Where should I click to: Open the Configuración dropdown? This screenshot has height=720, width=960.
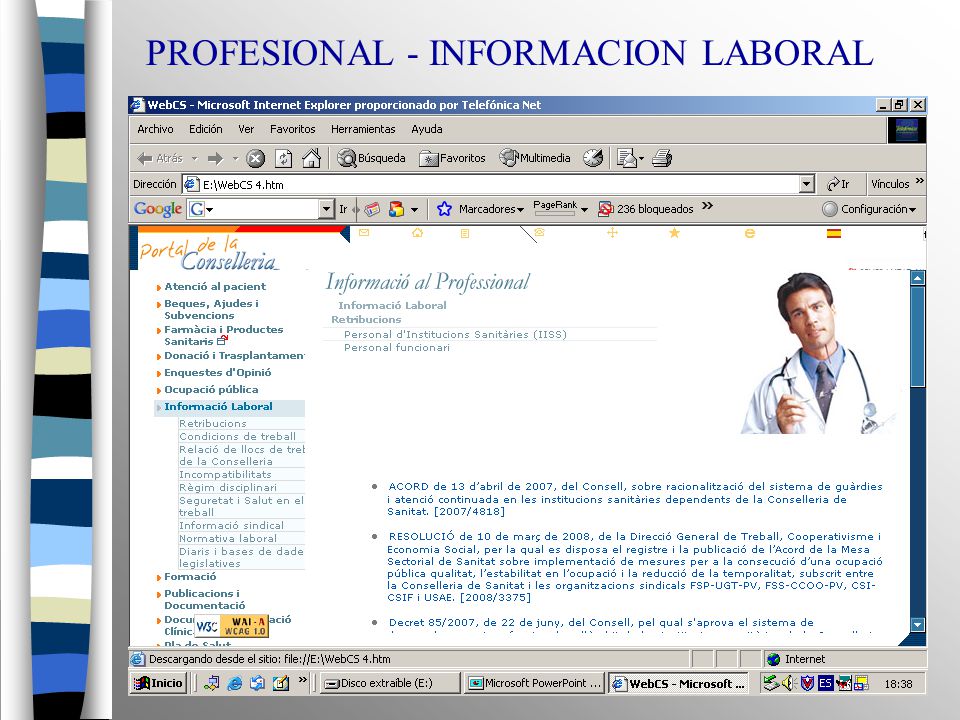[870, 209]
